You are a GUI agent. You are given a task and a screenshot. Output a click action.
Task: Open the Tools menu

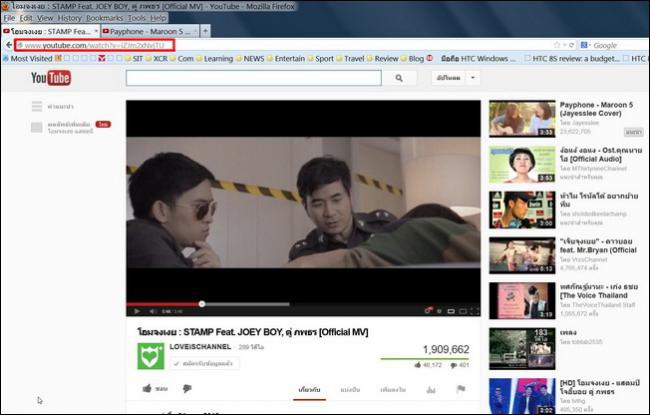tap(136, 18)
